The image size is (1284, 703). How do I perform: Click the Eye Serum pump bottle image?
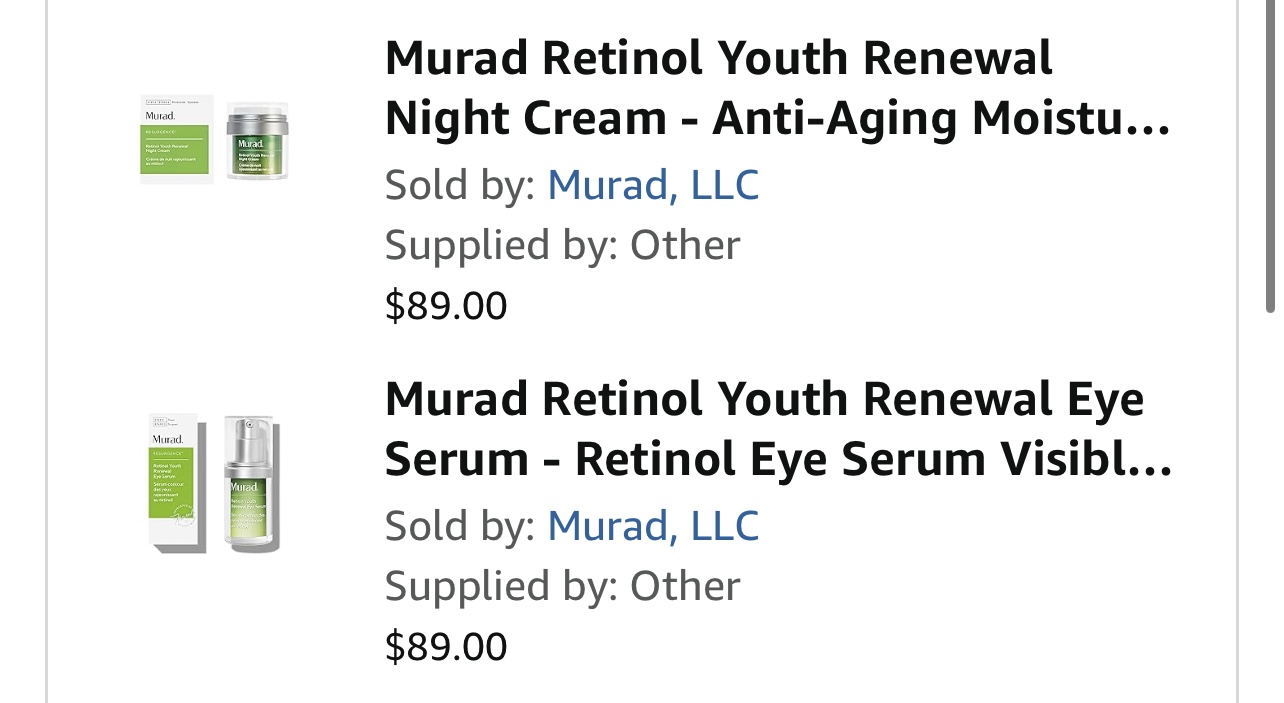[250, 484]
